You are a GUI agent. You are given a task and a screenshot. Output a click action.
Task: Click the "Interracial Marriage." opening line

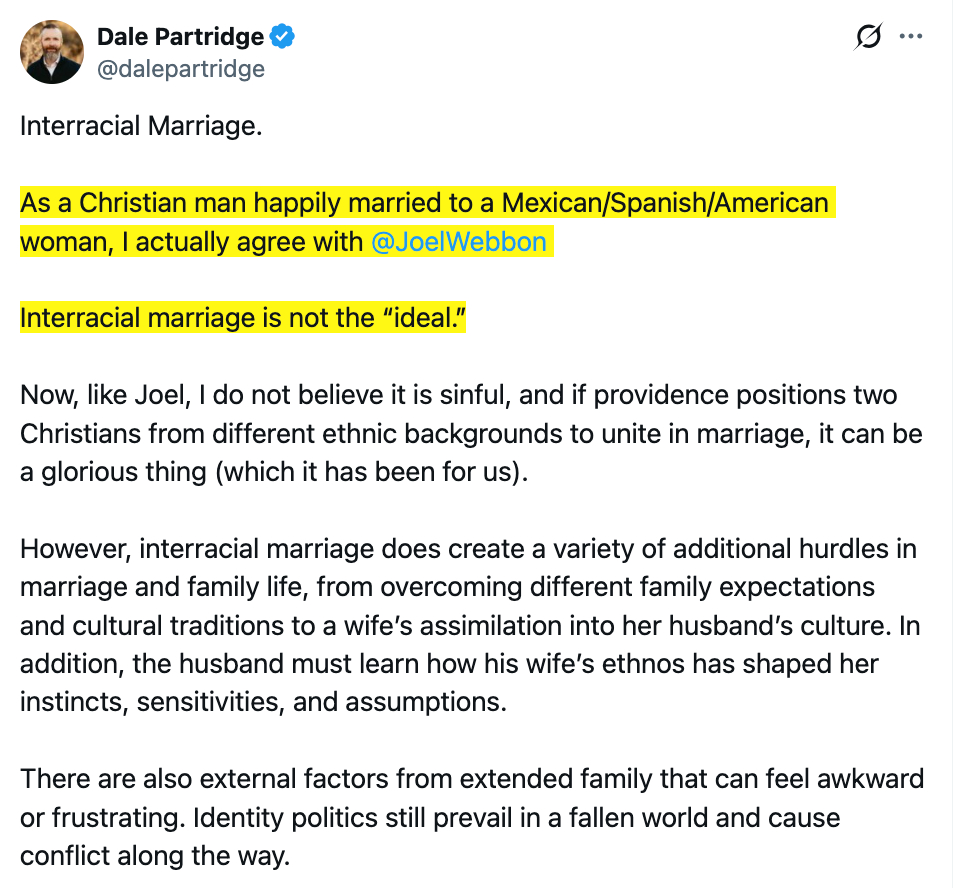tap(141, 127)
